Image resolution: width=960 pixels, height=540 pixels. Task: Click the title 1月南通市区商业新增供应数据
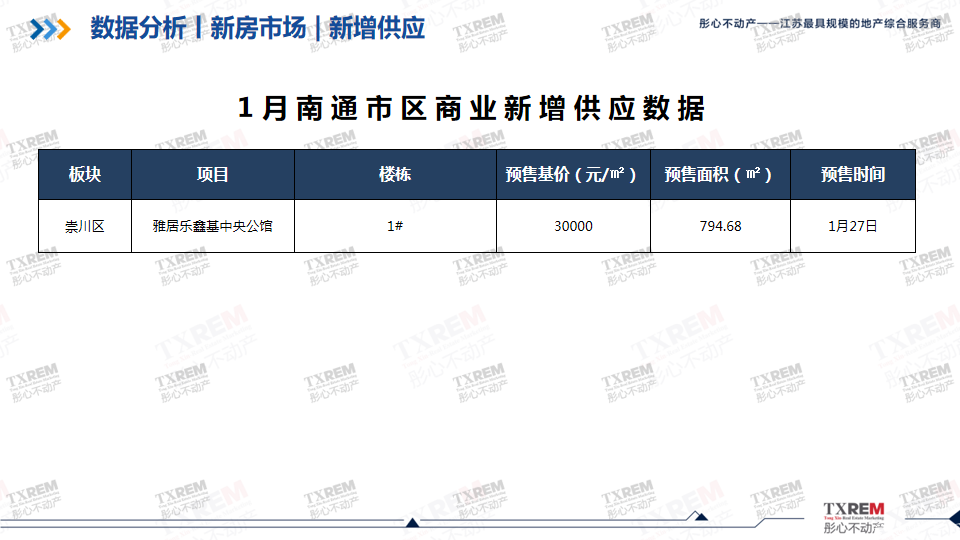tap(471, 108)
